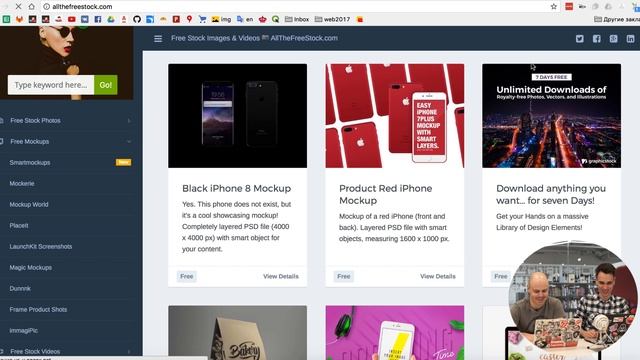The image size is (640, 360).
Task: Open the Twitter icon in site header
Action: pos(580,39)
